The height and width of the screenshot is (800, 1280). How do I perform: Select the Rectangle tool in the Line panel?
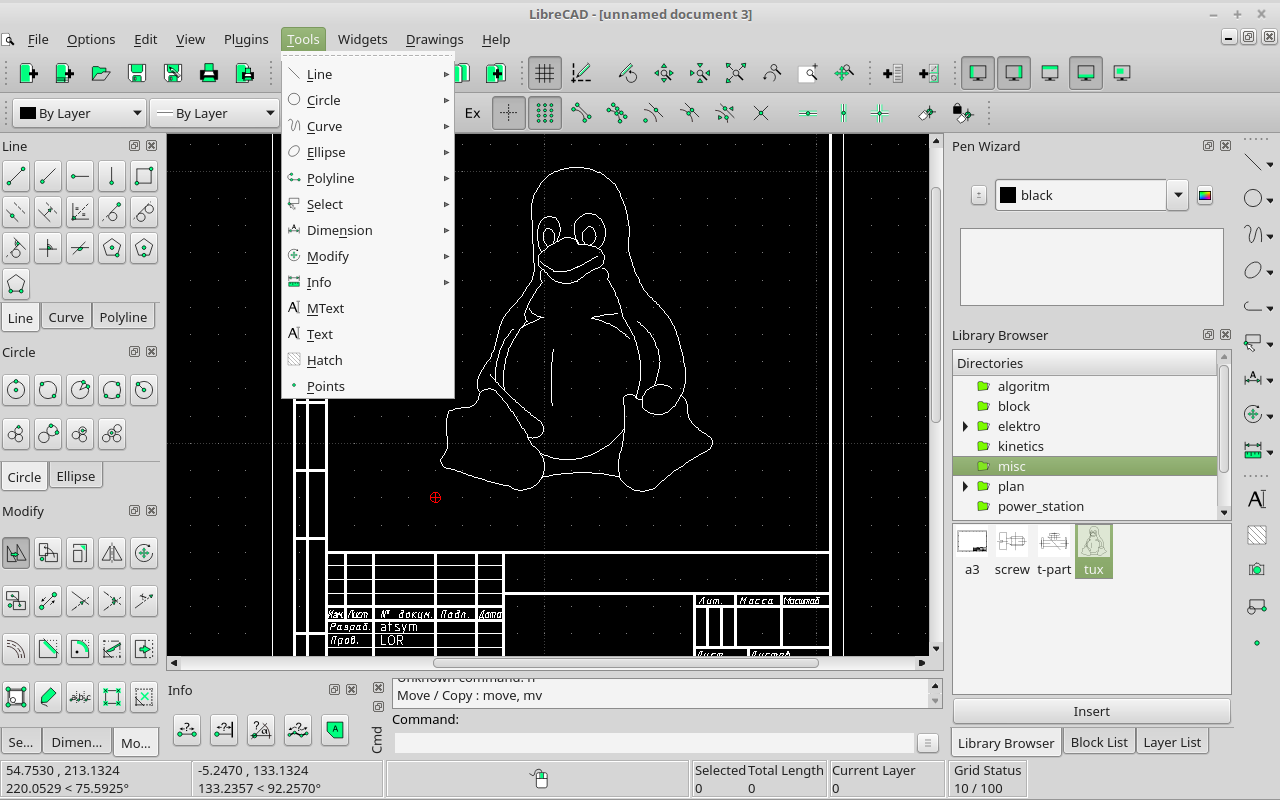click(x=144, y=178)
